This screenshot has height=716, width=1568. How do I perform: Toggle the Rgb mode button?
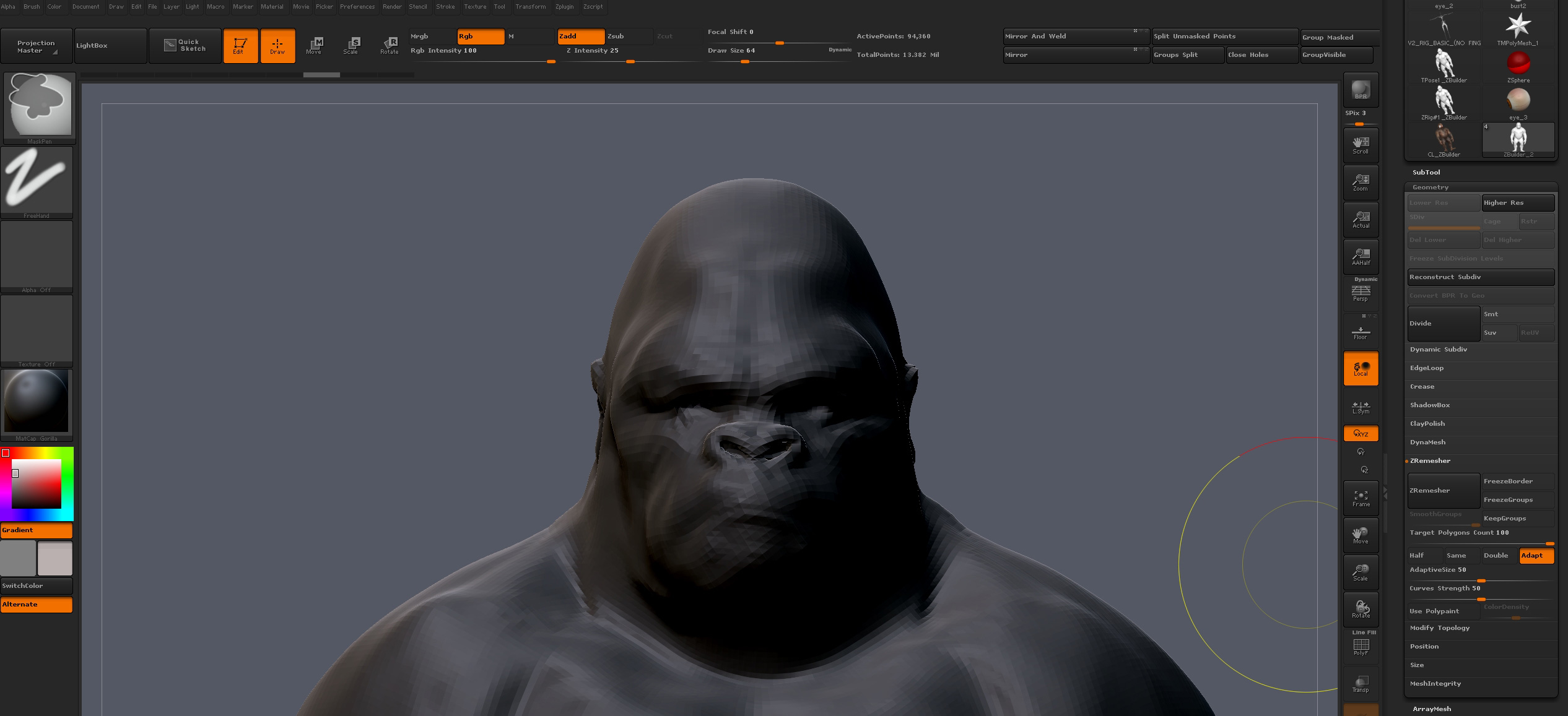(481, 37)
